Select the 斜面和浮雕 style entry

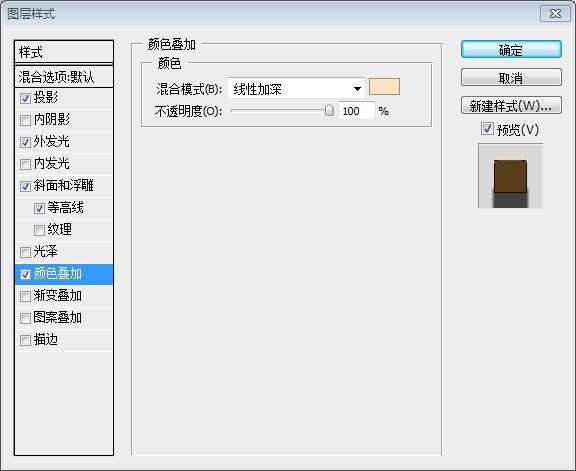(x=64, y=186)
